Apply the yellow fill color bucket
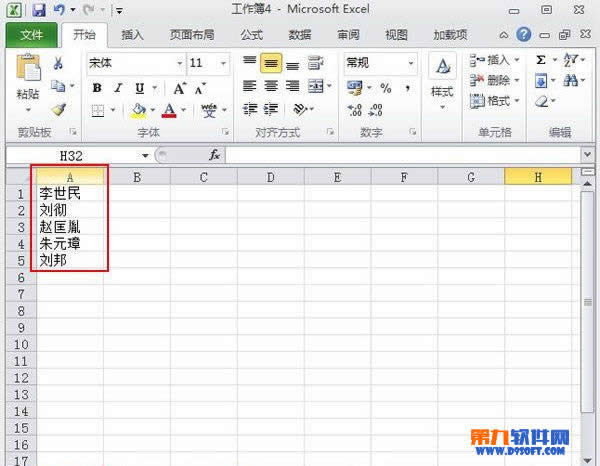The image size is (600, 466). tap(139, 111)
